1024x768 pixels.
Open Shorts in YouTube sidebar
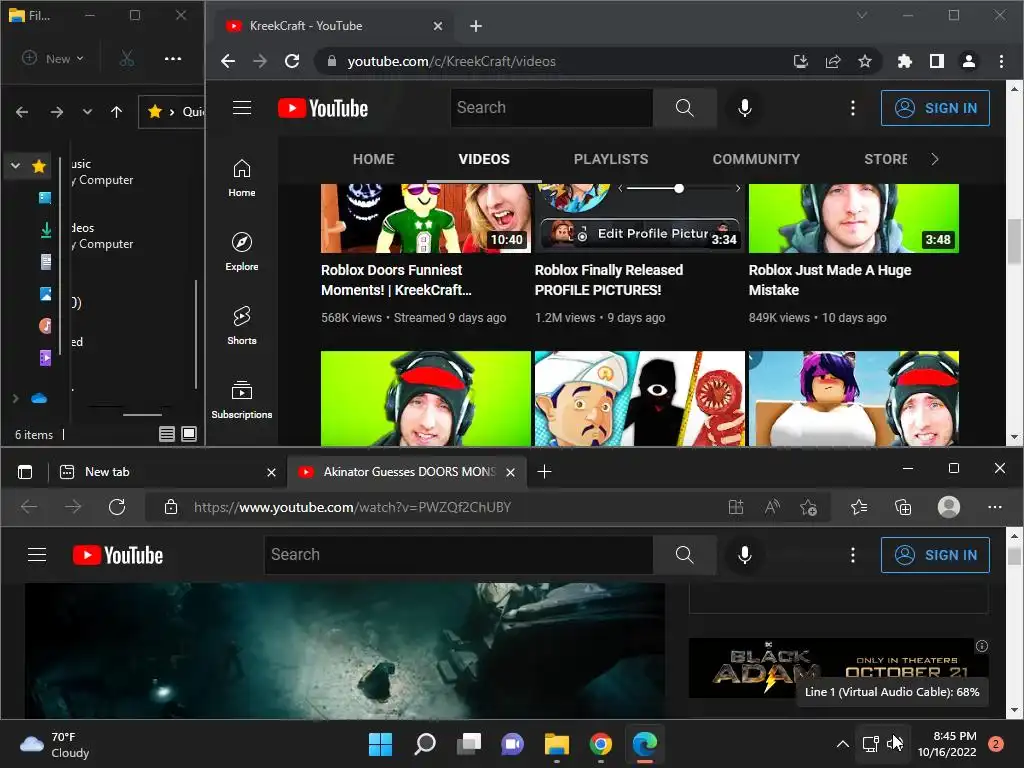click(242, 326)
